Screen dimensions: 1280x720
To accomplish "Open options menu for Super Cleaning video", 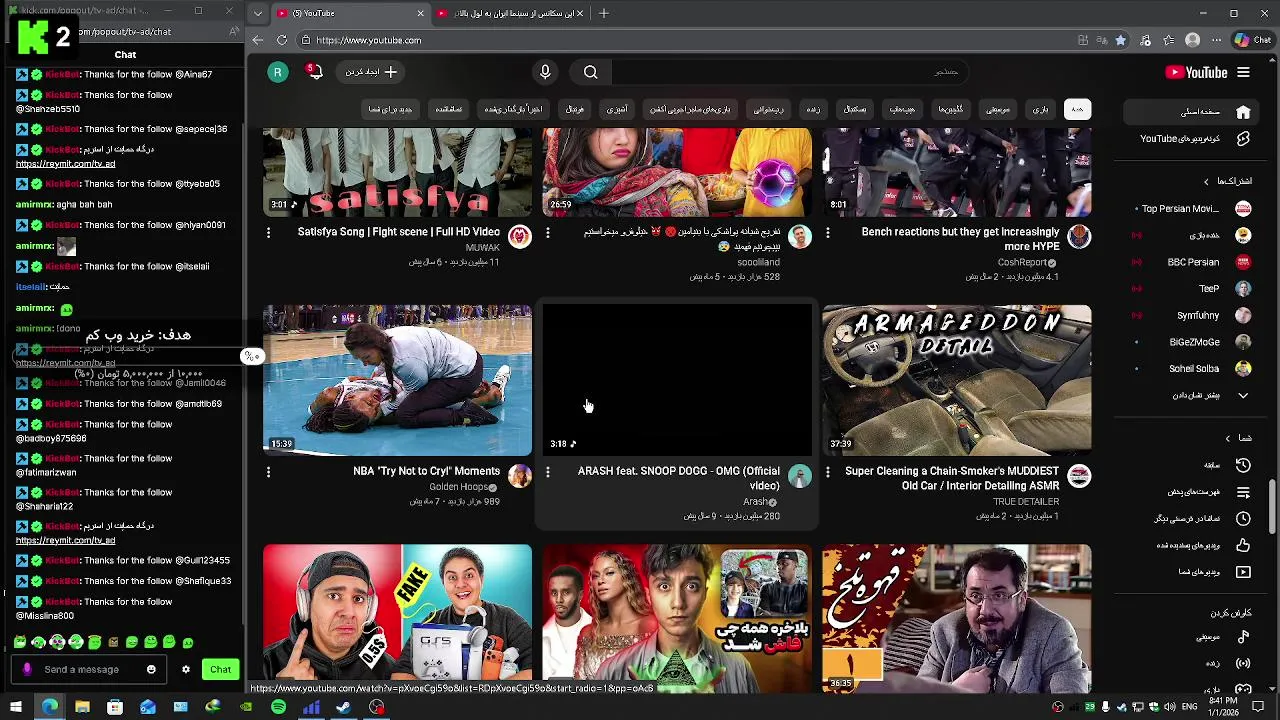I will [x=827, y=471].
